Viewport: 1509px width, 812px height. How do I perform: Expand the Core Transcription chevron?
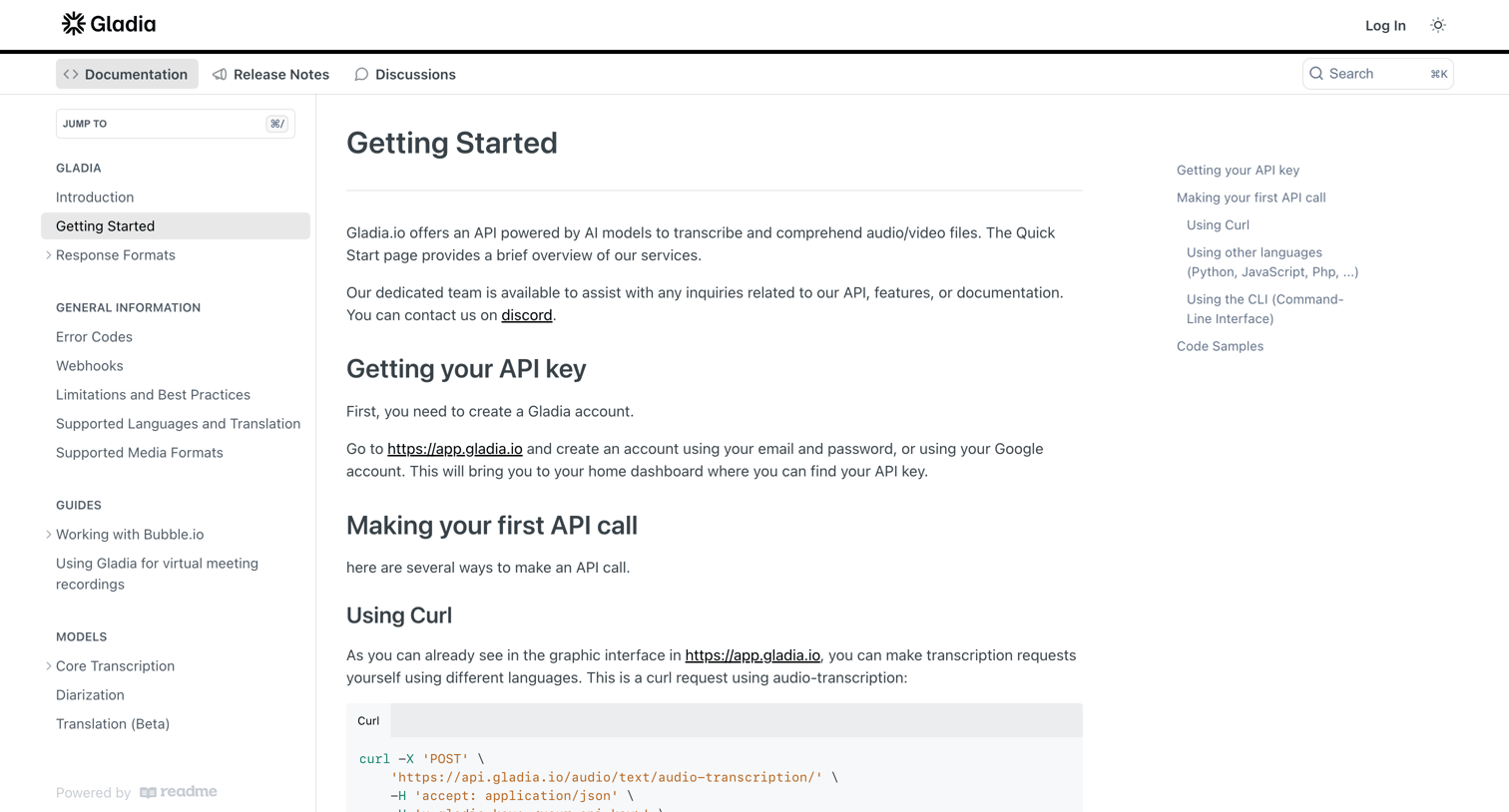48,666
